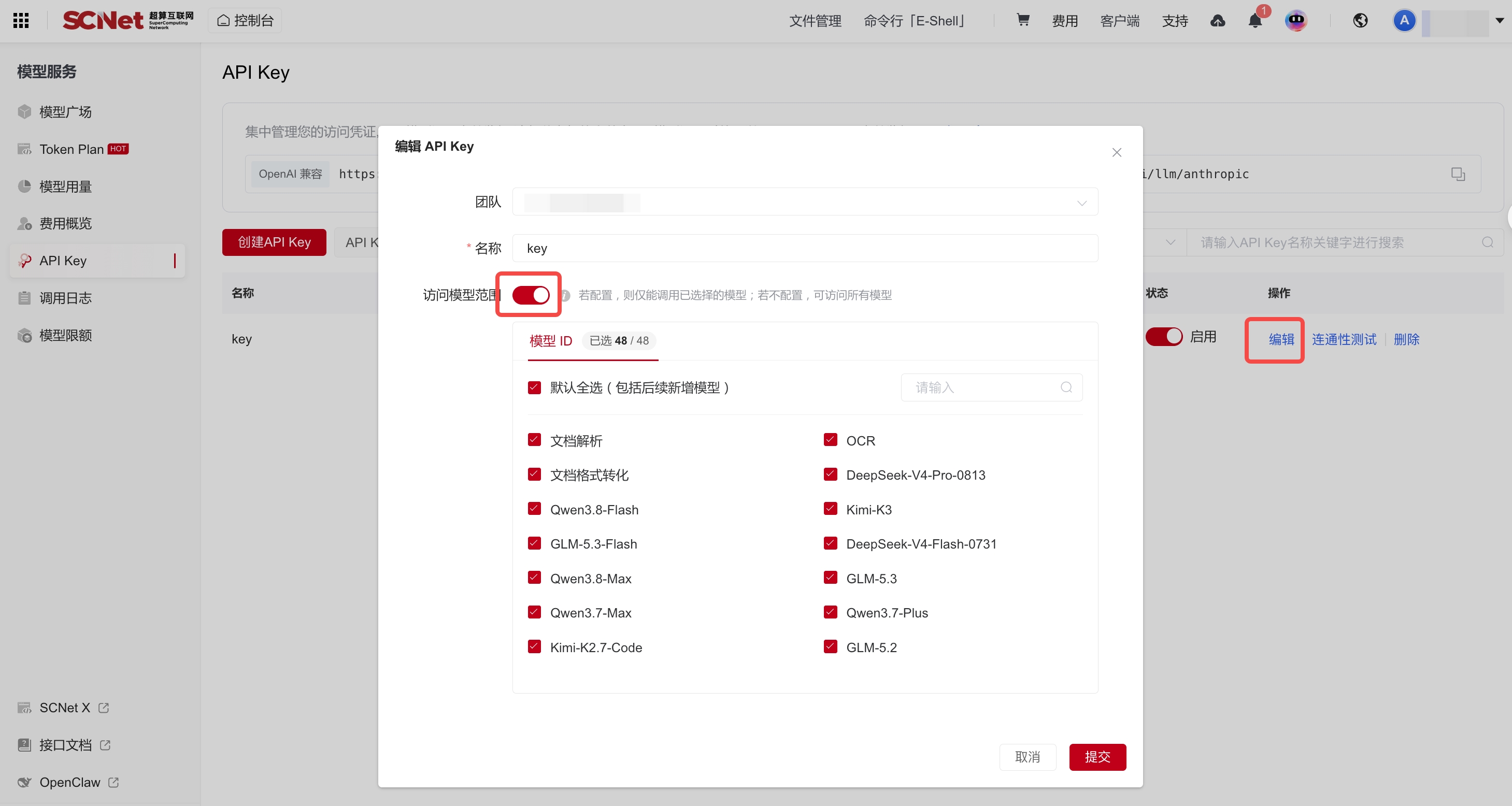Uncheck the 文档解析 checkbox

pos(534,440)
